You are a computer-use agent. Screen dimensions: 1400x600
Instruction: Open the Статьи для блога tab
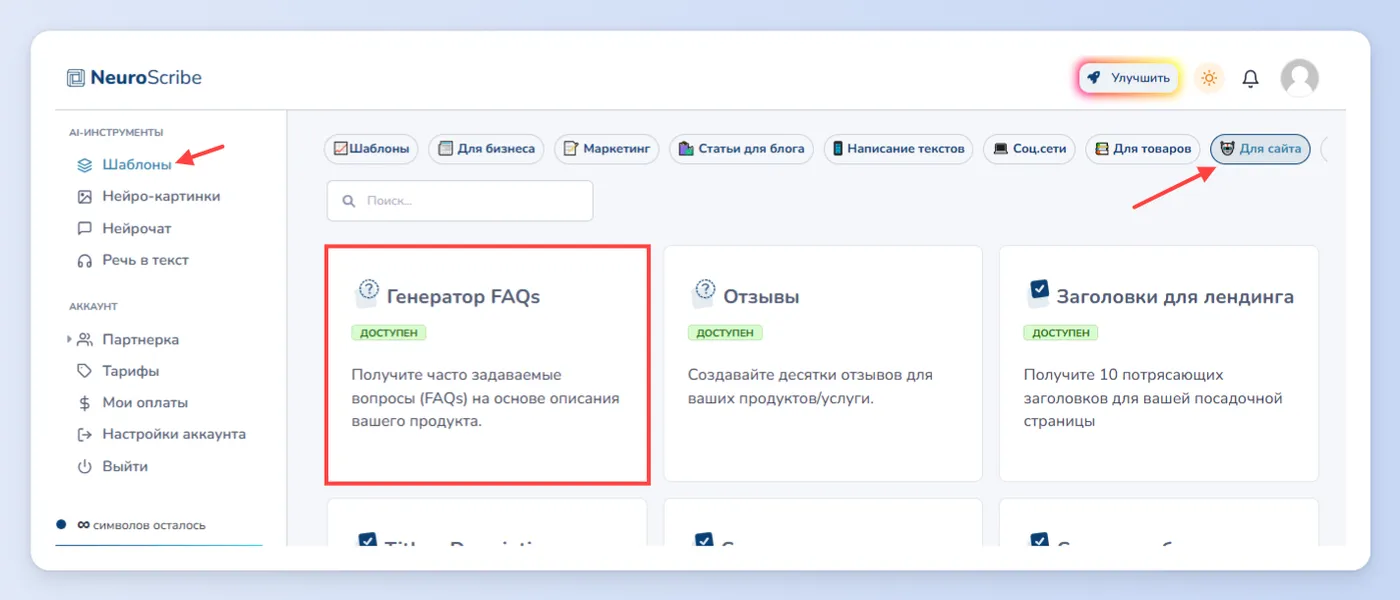coord(741,149)
